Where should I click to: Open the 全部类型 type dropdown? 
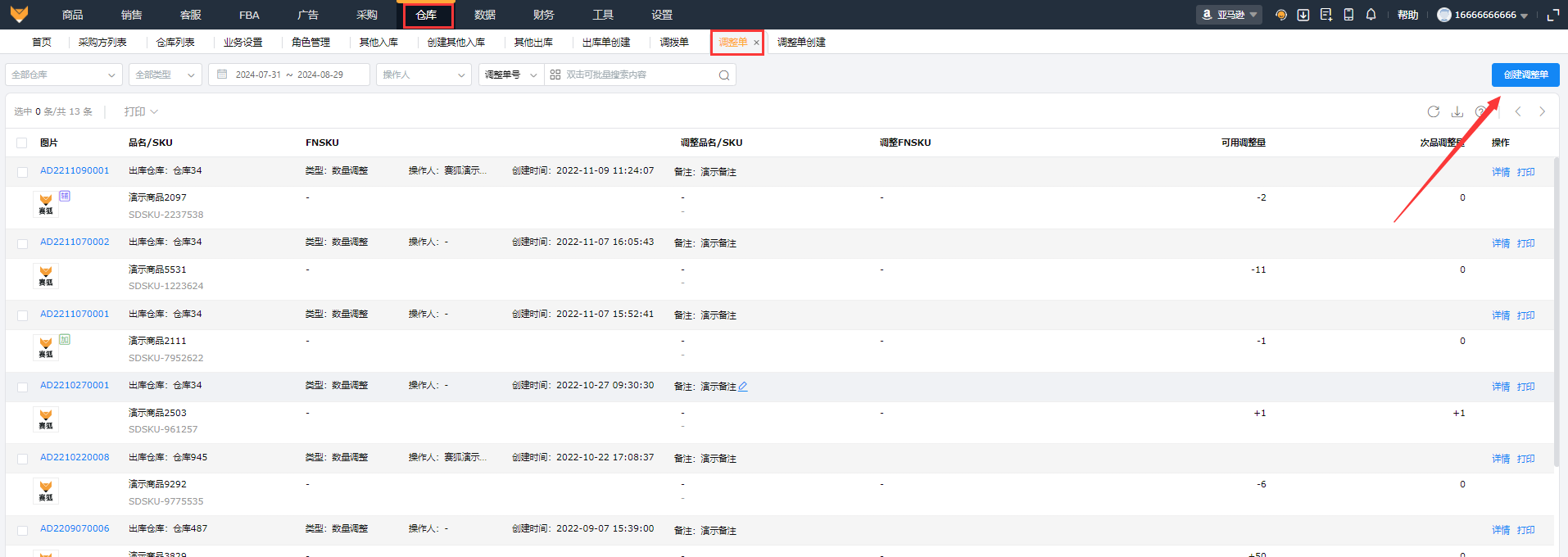pos(165,75)
